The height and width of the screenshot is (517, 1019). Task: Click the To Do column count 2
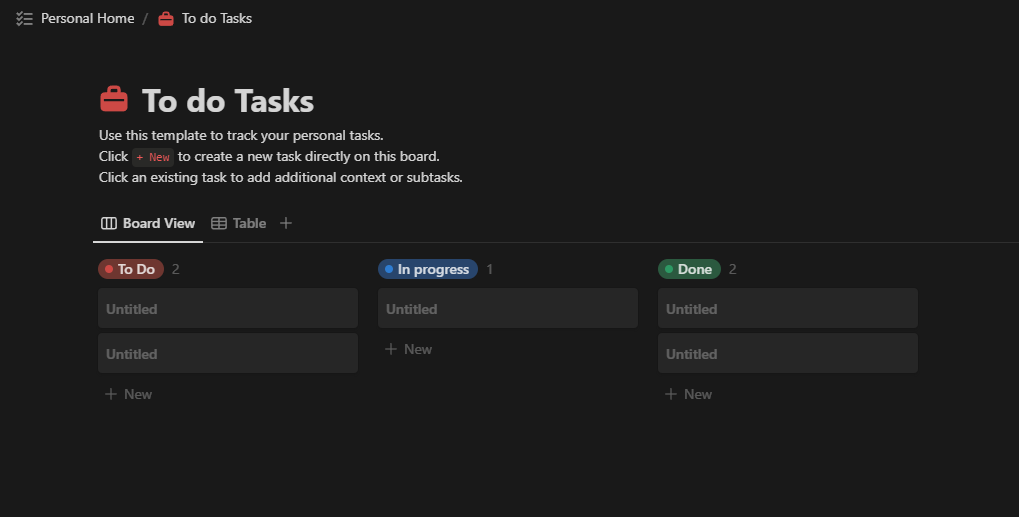(175, 269)
